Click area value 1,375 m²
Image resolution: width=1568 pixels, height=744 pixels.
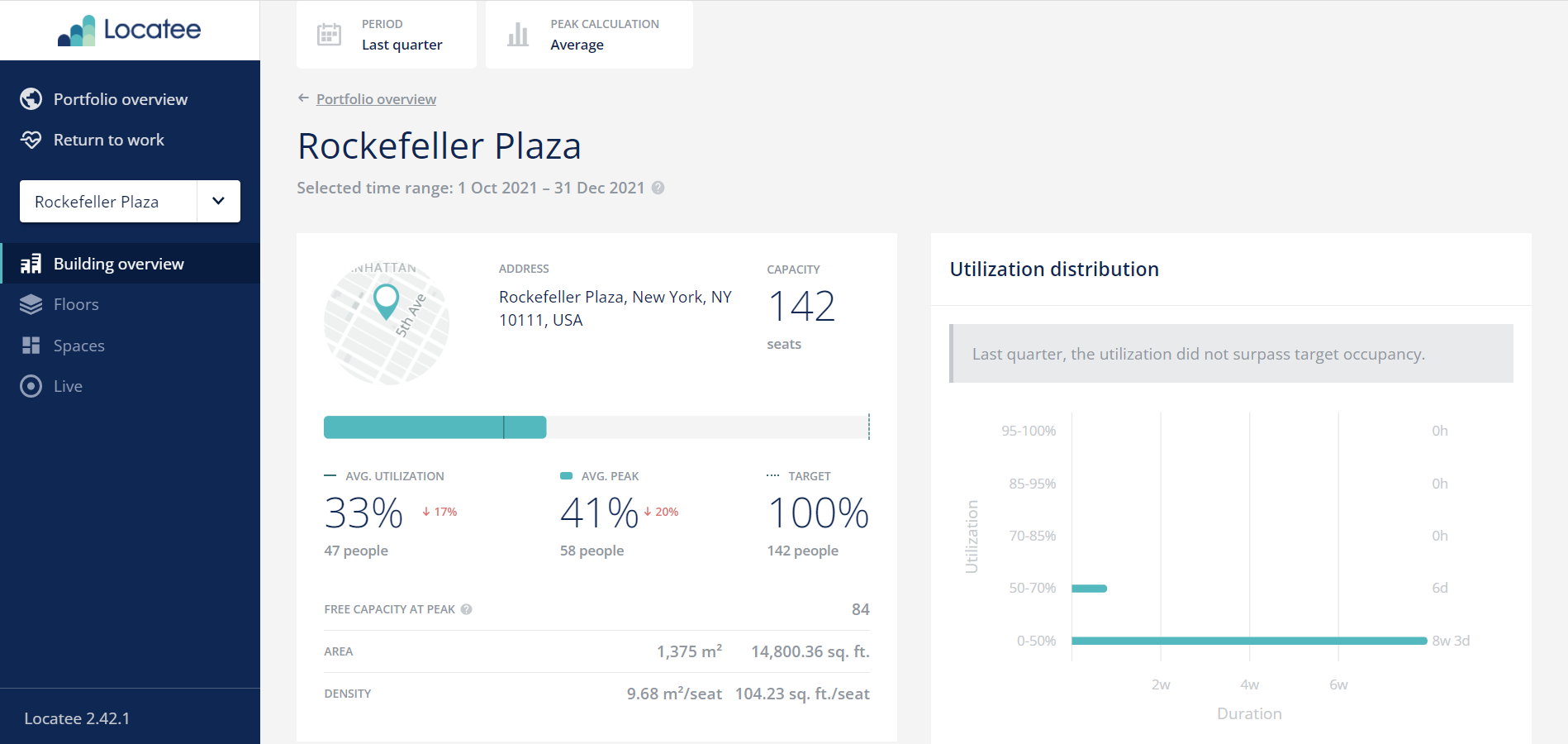(689, 651)
